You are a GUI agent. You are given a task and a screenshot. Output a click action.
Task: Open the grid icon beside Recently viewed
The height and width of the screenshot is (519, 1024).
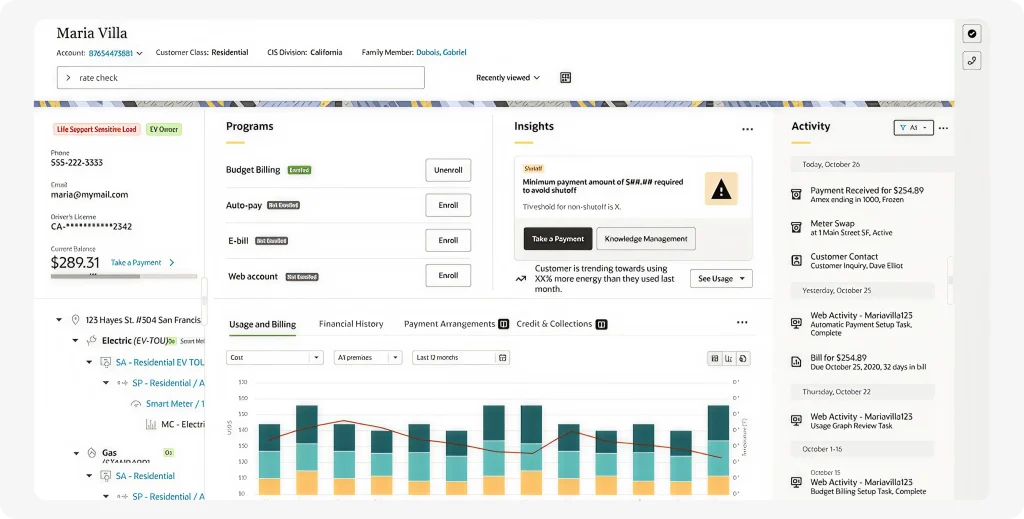(x=566, y=78)
